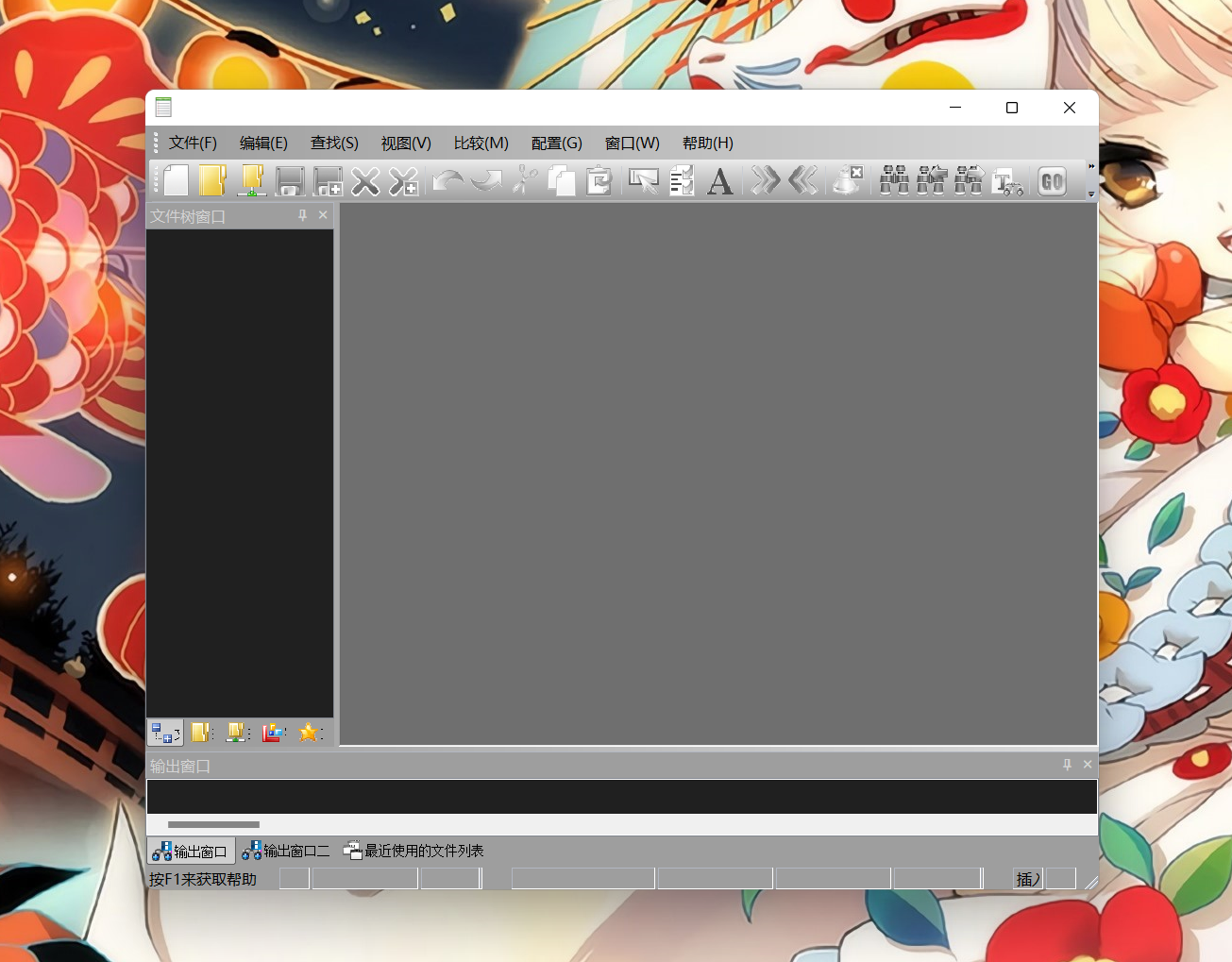The width and height of the screenshot is (1232, 962).
Task: Open the 编辑(E) menu
Action: click(x=263, y=143)
